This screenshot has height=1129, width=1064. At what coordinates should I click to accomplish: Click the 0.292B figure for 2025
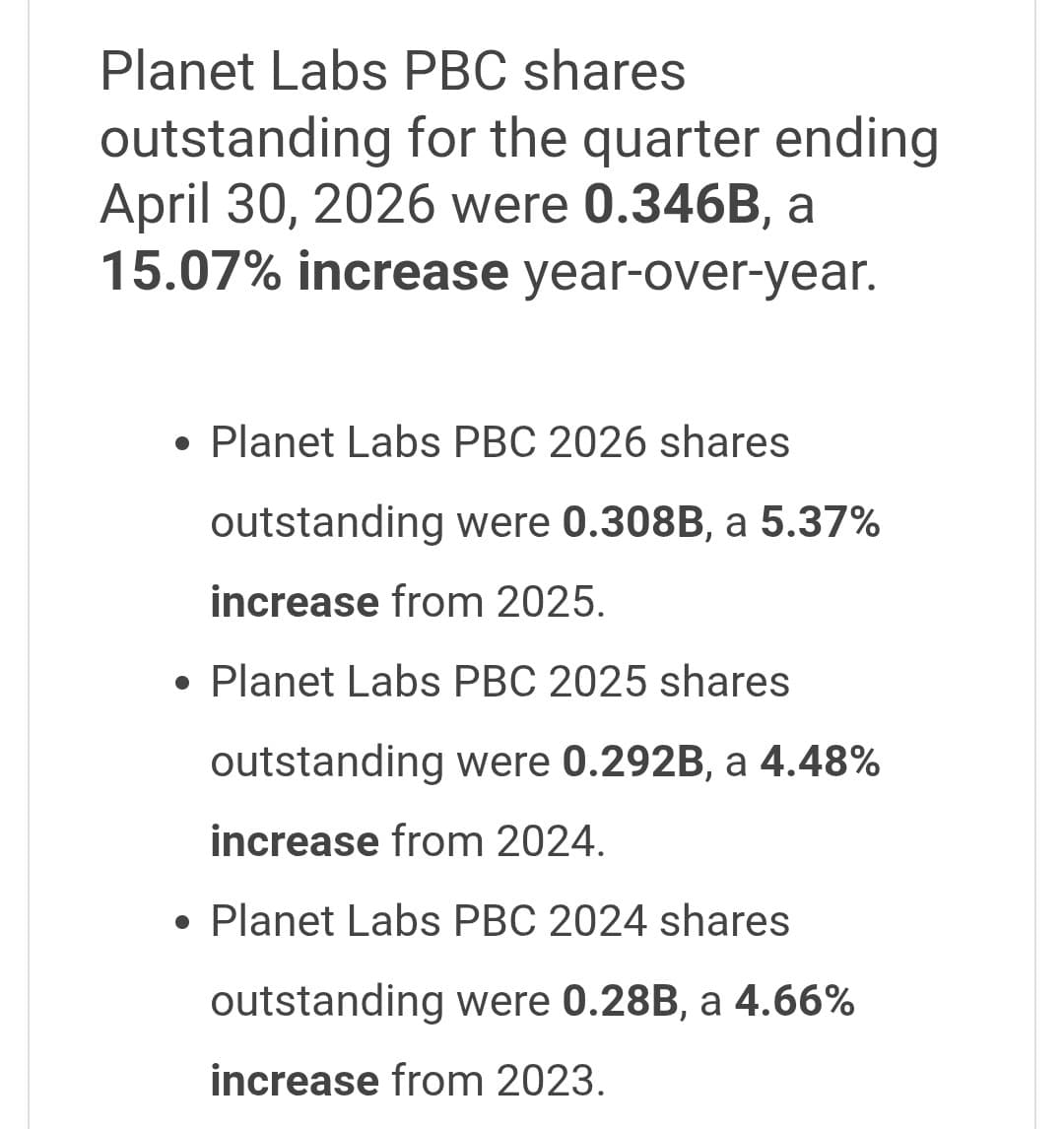click(632, 762)
